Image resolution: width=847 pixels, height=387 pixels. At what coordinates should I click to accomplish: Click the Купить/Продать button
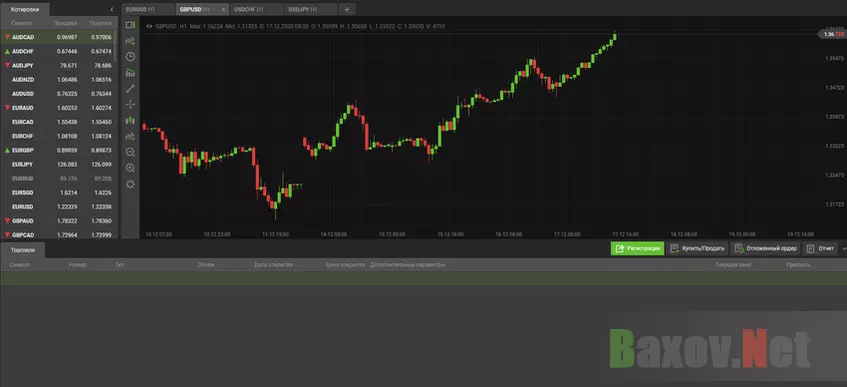(697, 249)
